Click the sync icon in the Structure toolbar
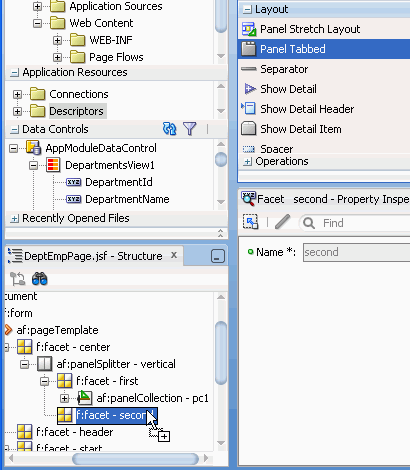The height and width of the screenshot is (470, 410). point(17,279)
